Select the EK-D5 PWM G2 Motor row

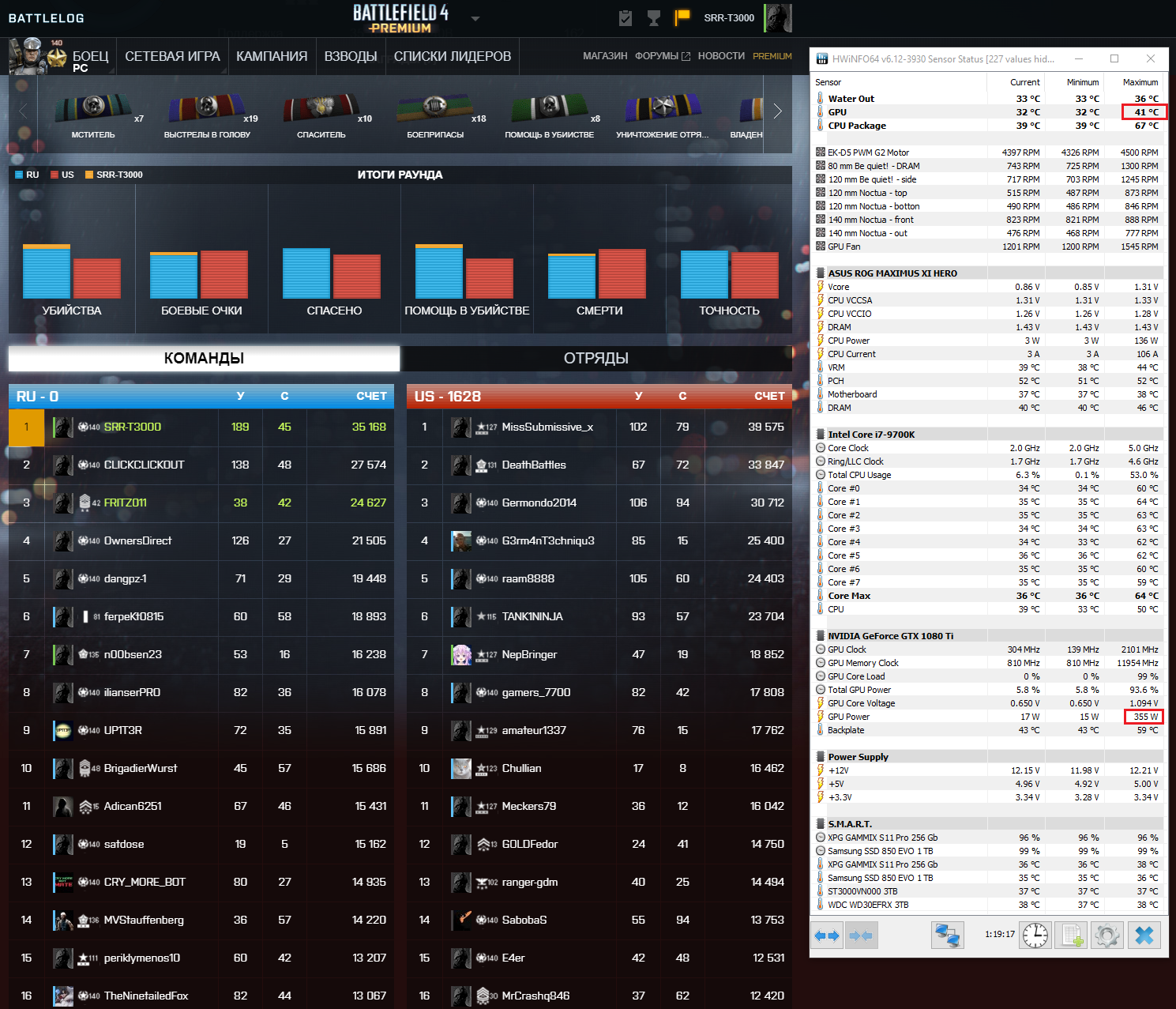point(989,152)
